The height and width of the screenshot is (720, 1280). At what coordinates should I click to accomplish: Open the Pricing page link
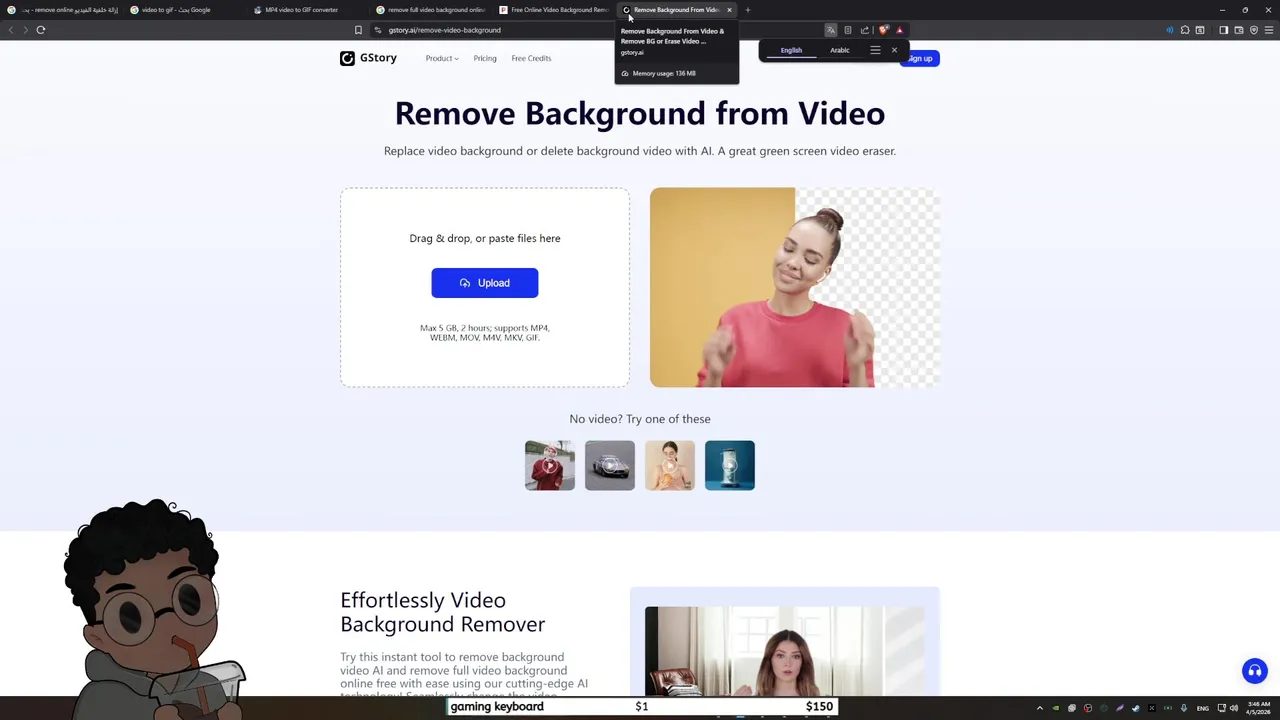tap(485, 58)
